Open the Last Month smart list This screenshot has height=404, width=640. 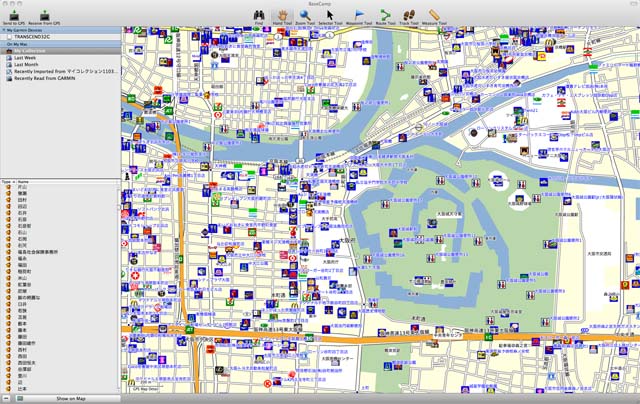pos(60,64)
